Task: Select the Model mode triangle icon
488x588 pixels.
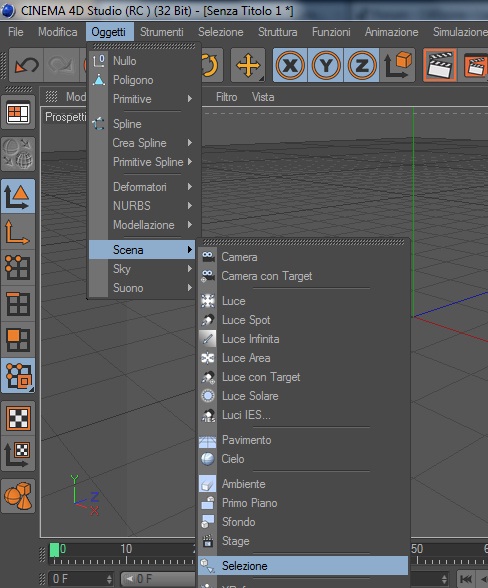Action: click(18, 196)
